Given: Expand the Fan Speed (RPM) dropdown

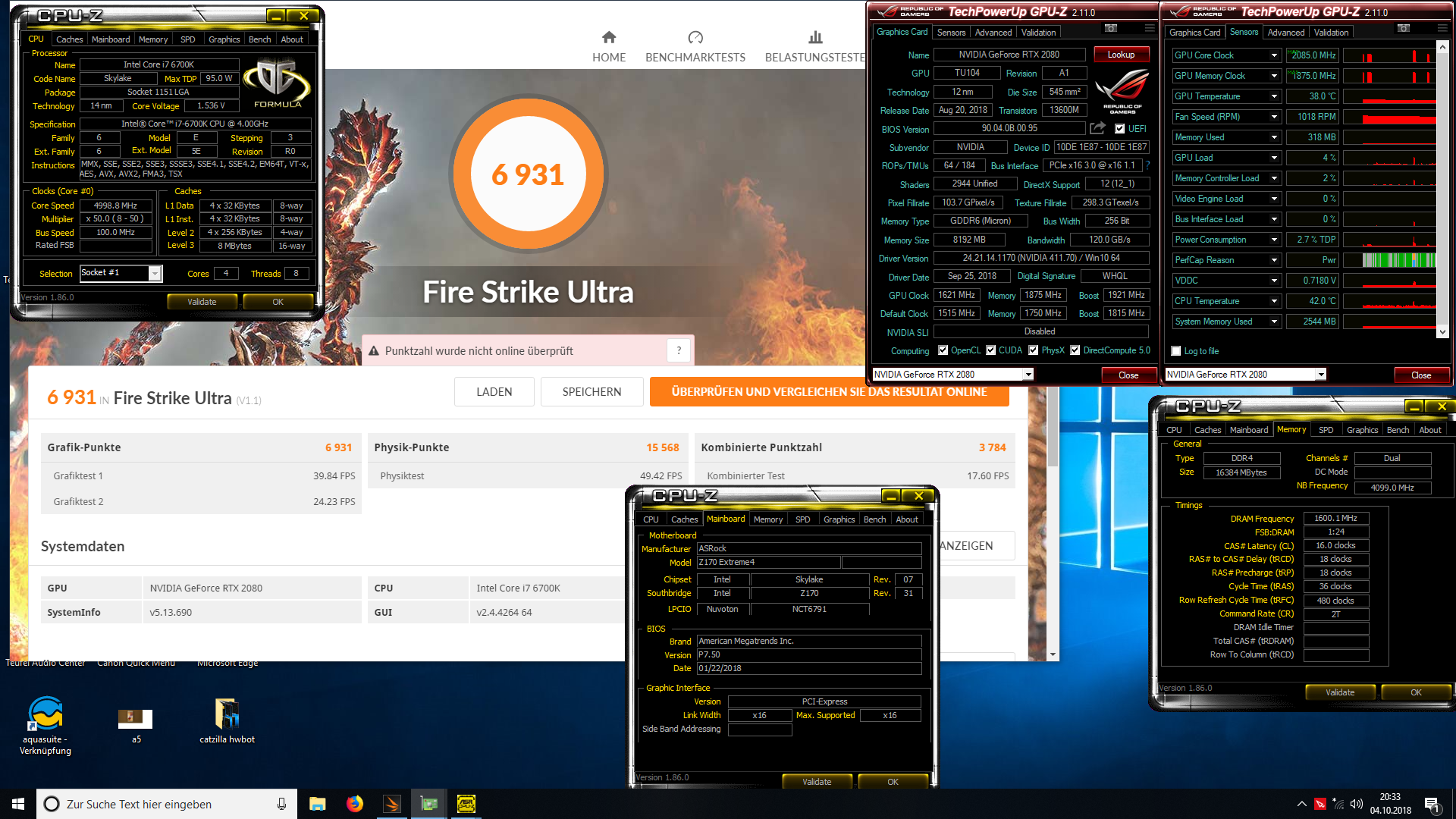Looking at the screenshot, I should coord(1274,117).
